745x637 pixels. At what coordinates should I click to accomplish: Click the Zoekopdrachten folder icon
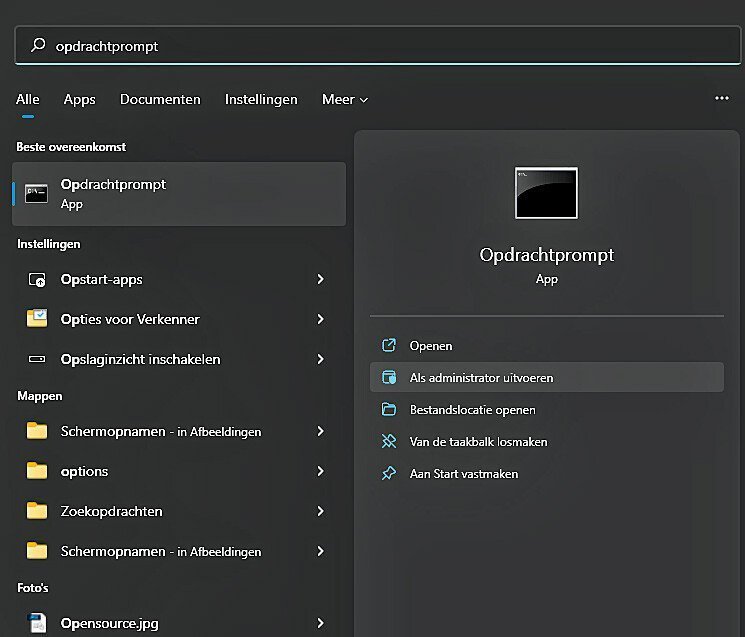click(x=37, y=511)
